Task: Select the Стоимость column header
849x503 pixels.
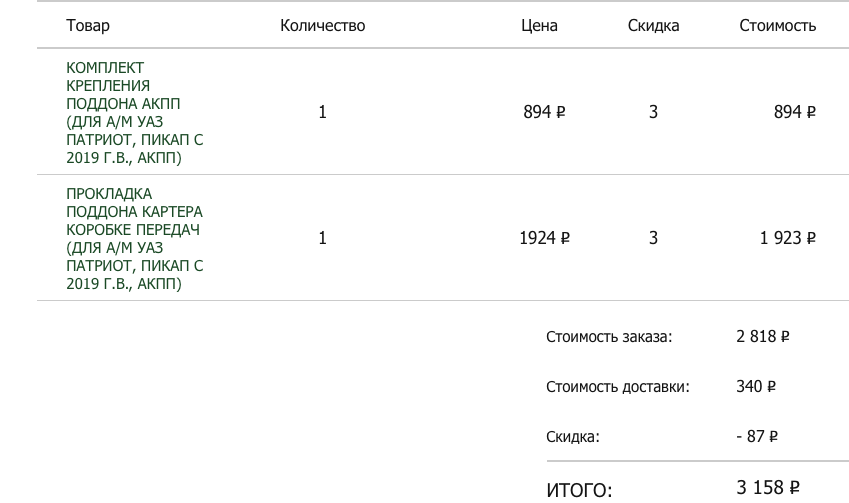Action: coord(777,26)
